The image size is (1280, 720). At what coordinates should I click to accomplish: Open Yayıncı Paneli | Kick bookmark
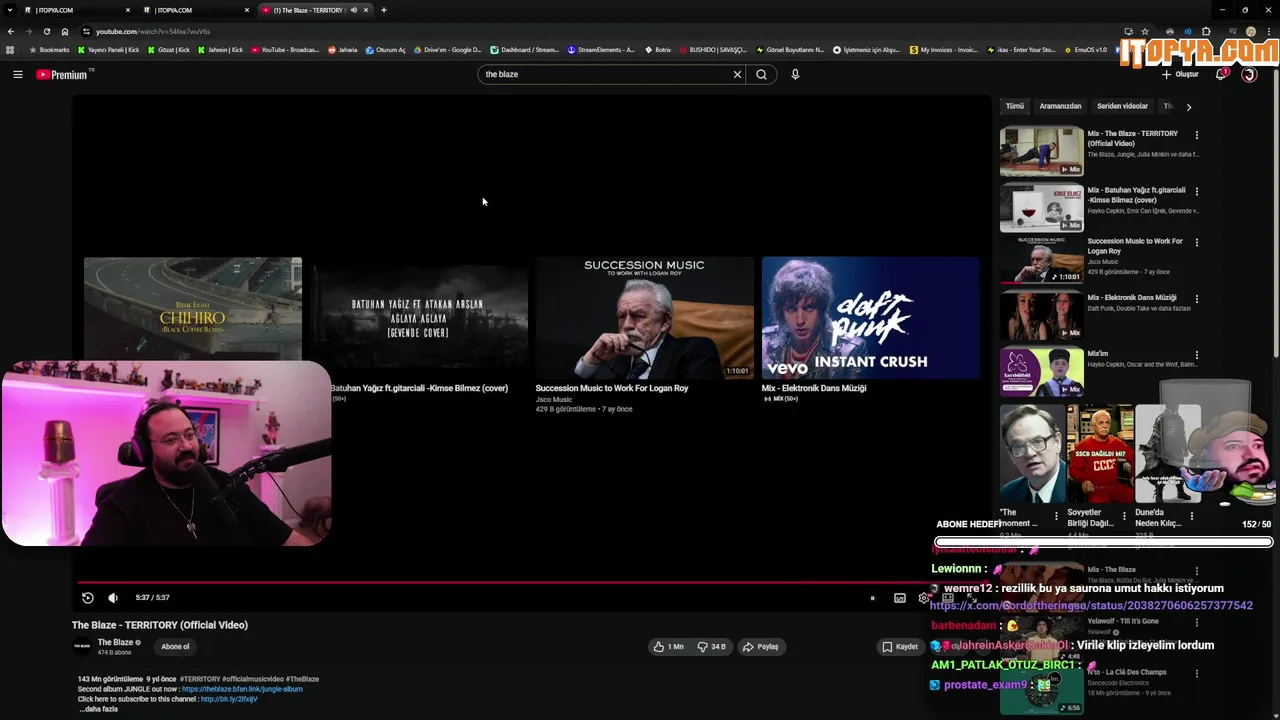tap(109, 49)
